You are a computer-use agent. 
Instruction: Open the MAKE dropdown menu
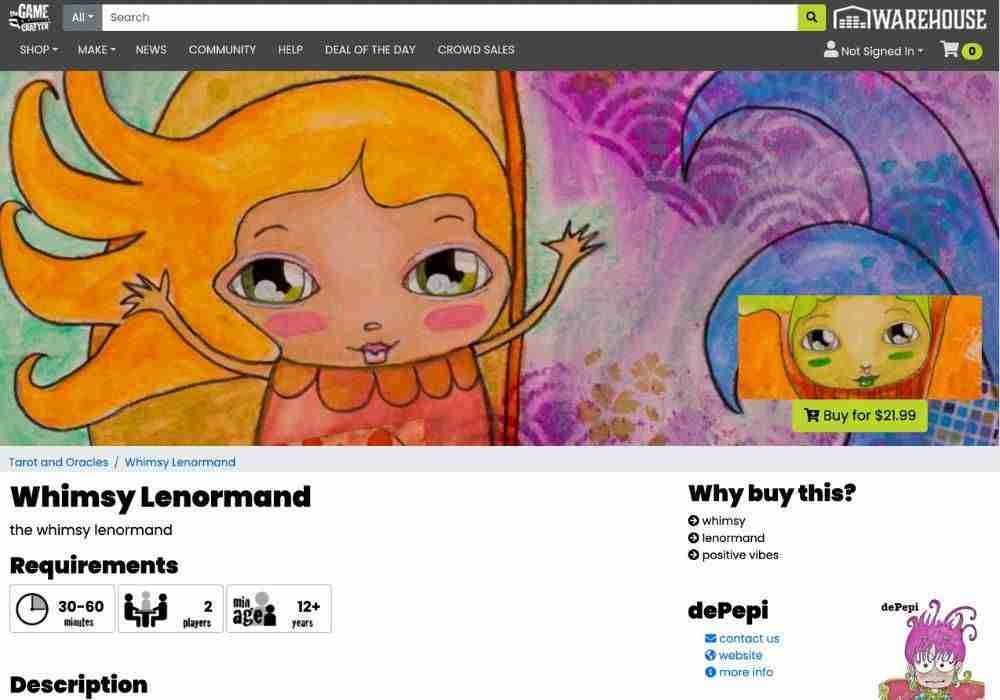tap(96, 50)
